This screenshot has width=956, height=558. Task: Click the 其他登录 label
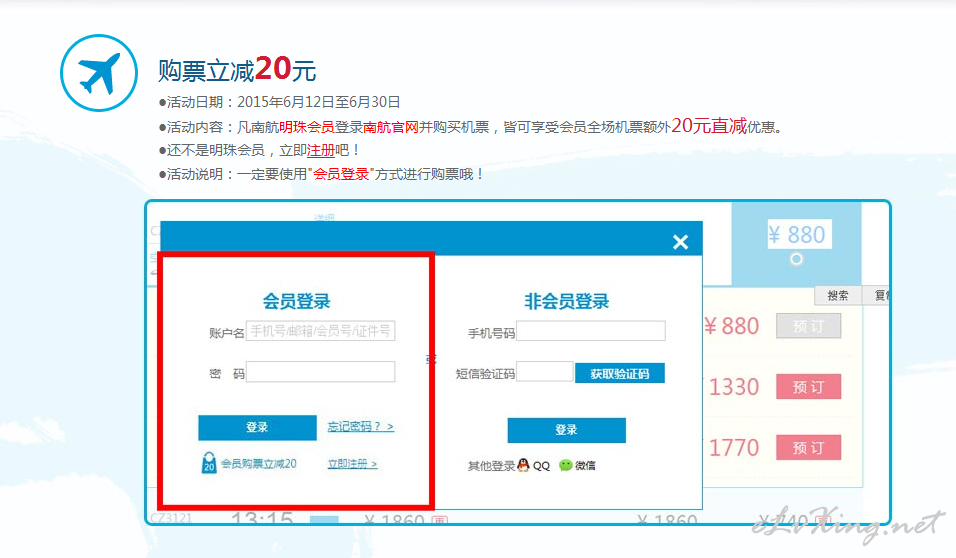(x=491, y=466)
